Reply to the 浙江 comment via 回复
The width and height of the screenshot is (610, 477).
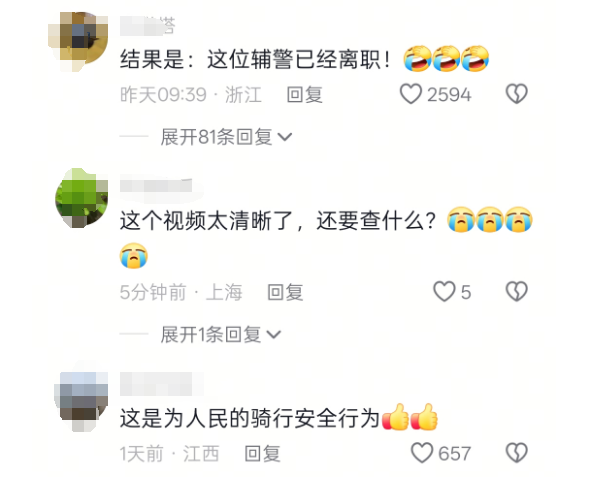point(305,95)
